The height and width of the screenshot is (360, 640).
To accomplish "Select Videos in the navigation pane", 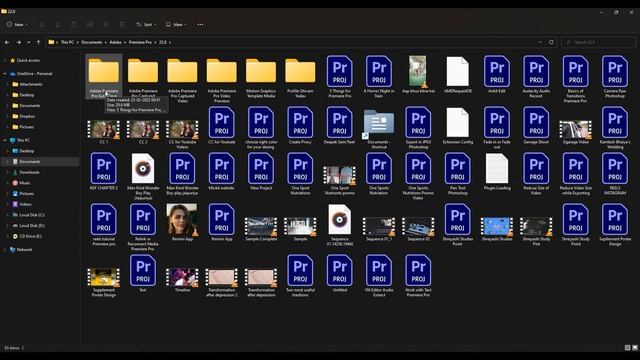I will (25, 204).
